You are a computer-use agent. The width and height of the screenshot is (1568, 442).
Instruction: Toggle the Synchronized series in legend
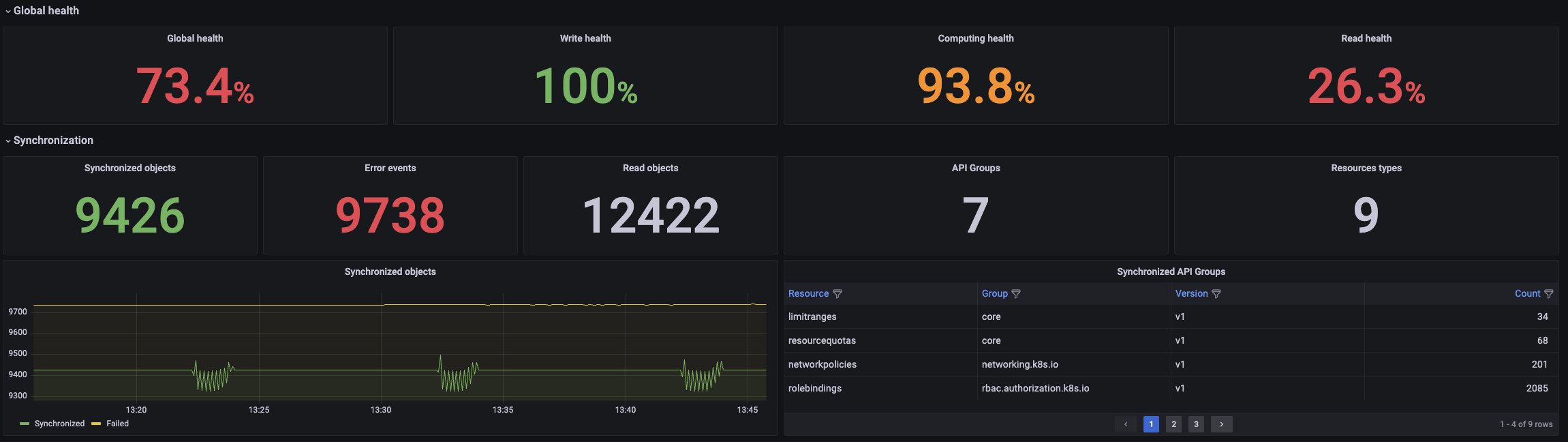pyautogui.click(x=59, y=424)
